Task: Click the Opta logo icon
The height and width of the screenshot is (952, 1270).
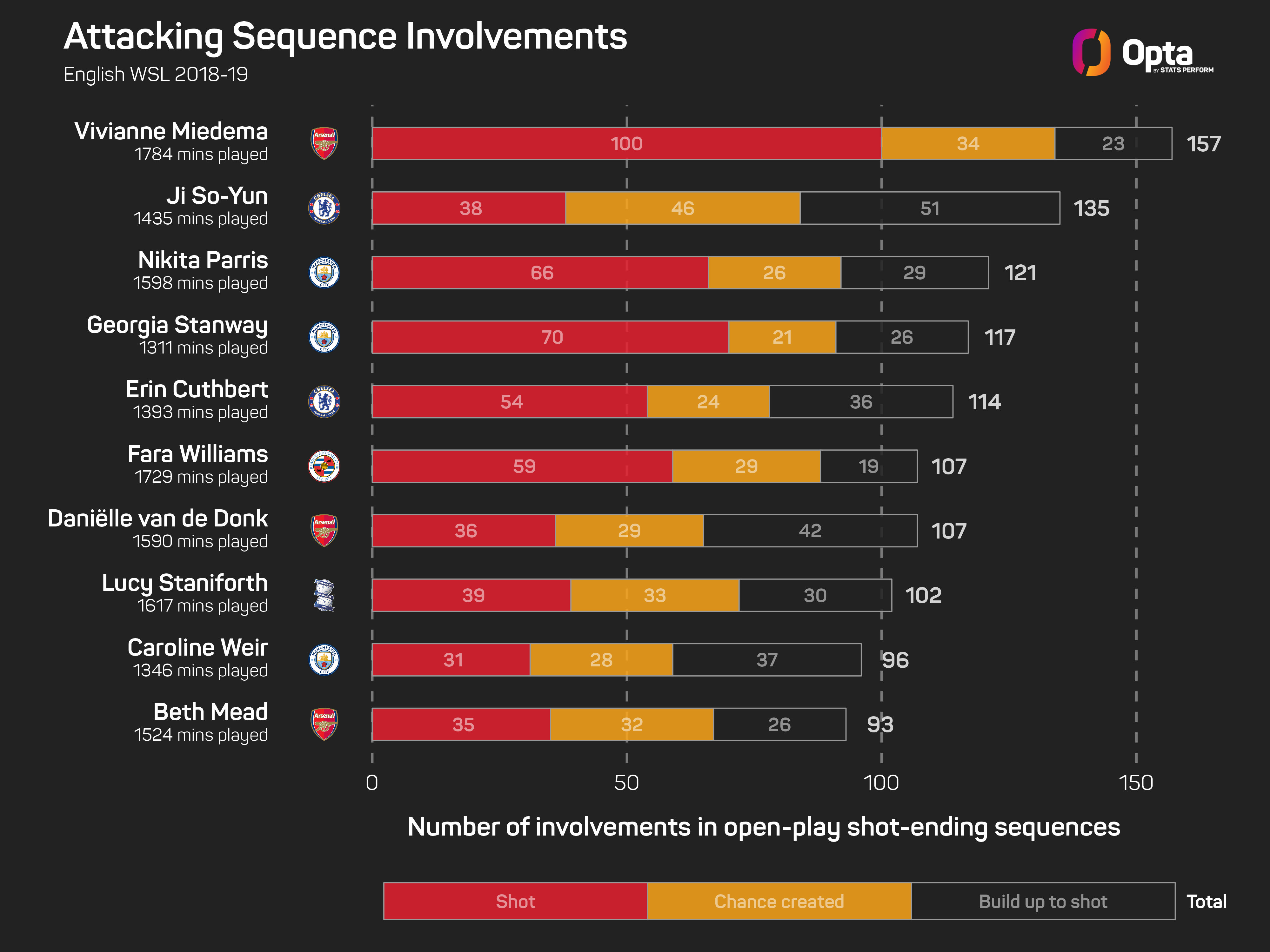Action: click(1091, 52)
